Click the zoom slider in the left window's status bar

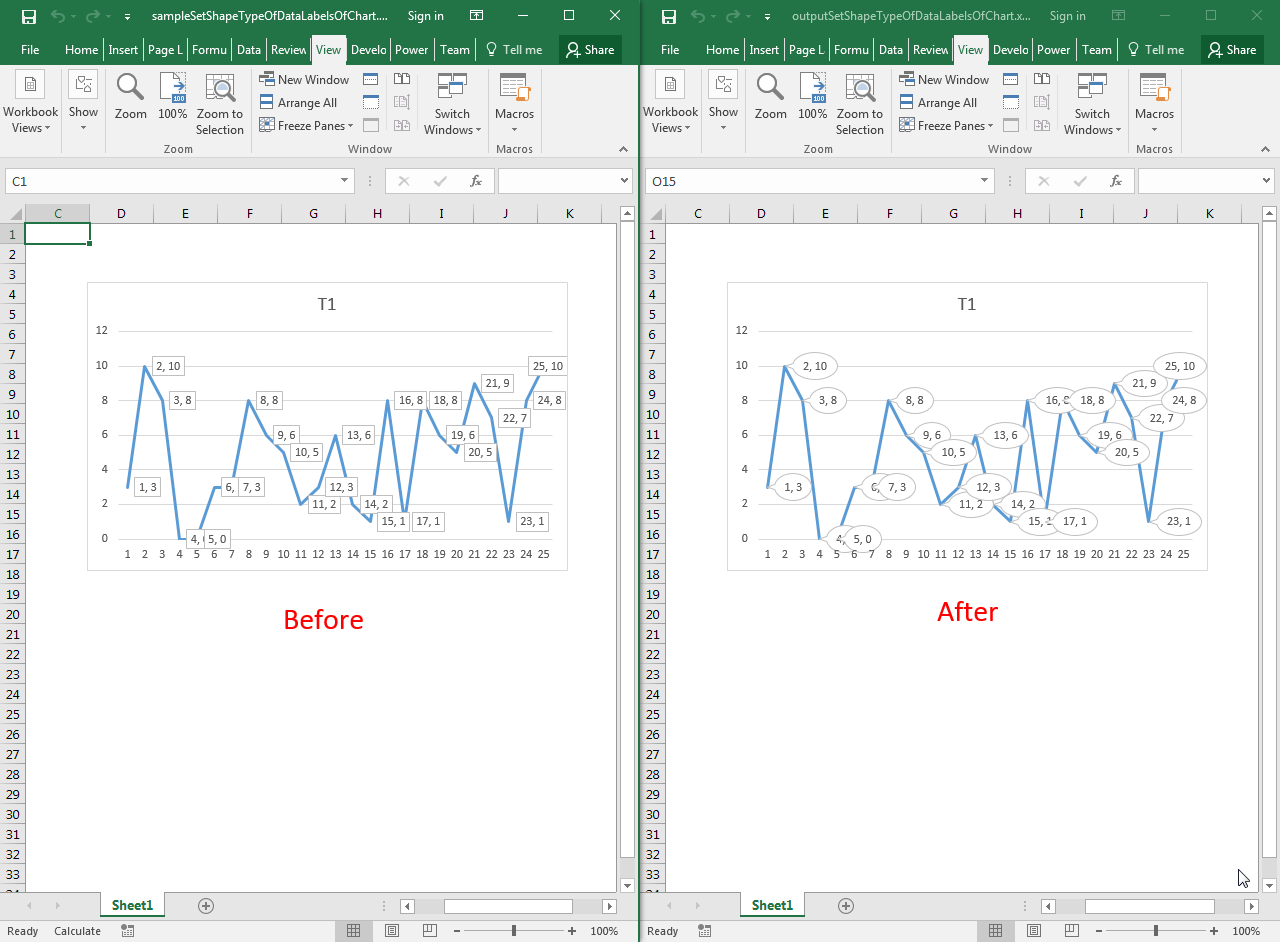[x=514, y=931]
